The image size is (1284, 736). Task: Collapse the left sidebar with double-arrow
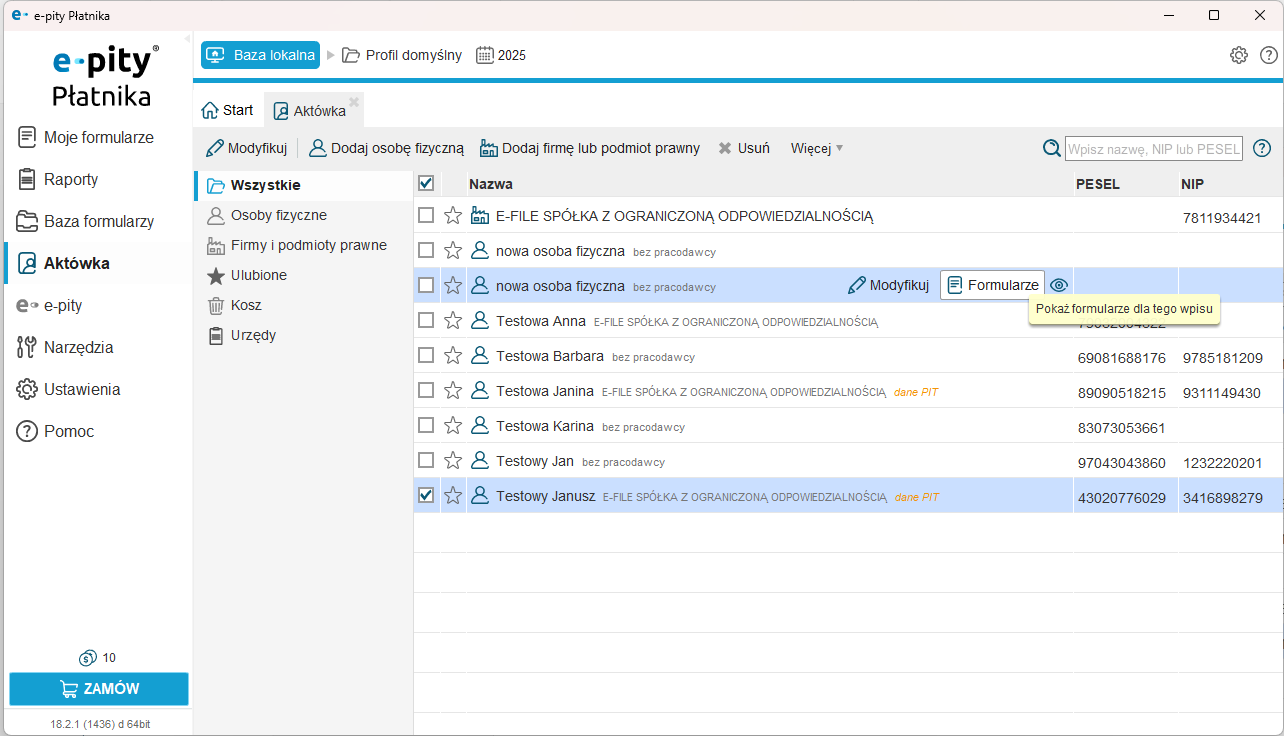pyautogui.click(x=187, y=37)
